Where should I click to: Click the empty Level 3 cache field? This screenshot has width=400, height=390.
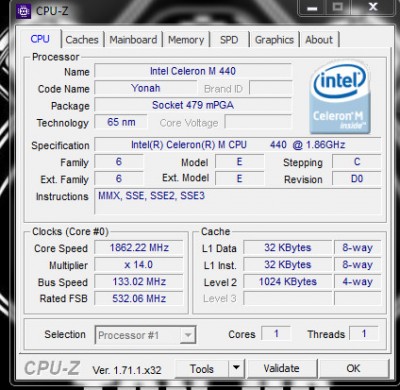(288, 298)
